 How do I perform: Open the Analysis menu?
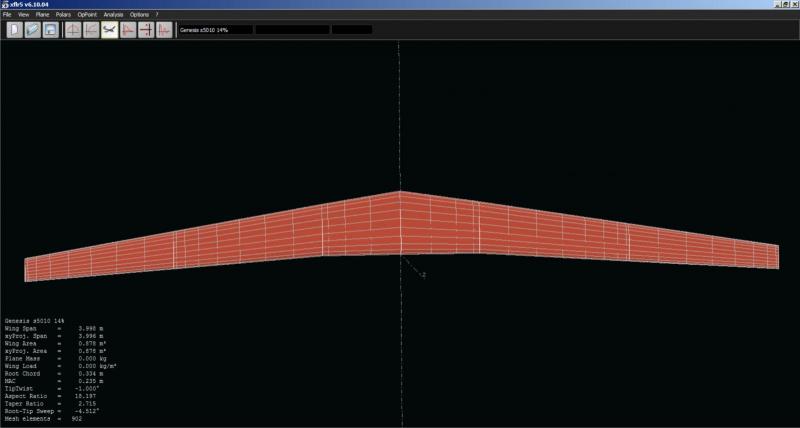click(113, 16)
